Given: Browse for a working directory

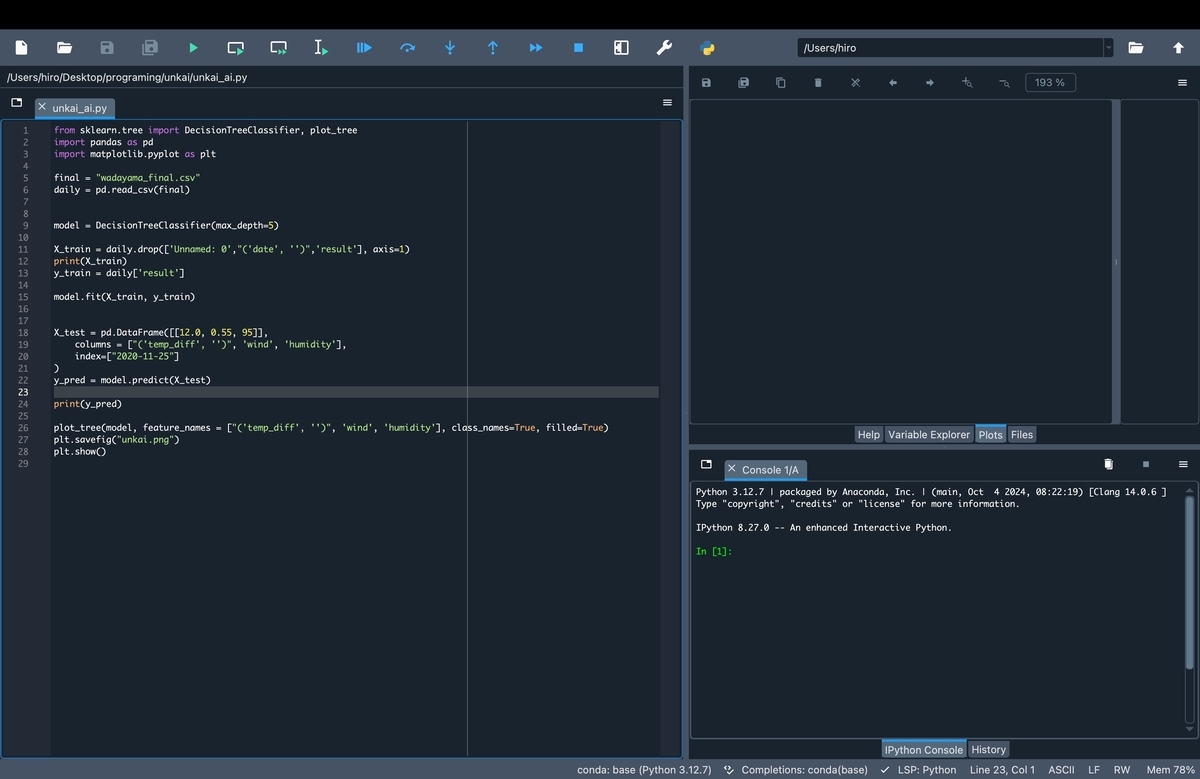Looking at the screenshot, I should click(1135, 47).
